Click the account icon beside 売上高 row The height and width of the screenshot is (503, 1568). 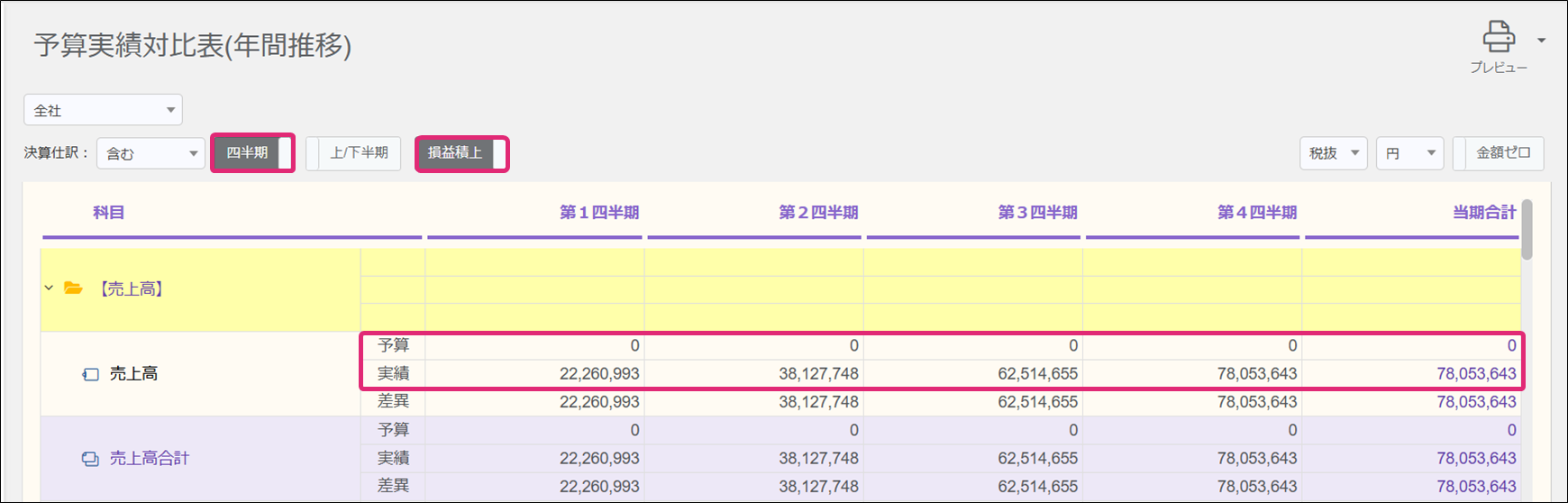(90, 374)
